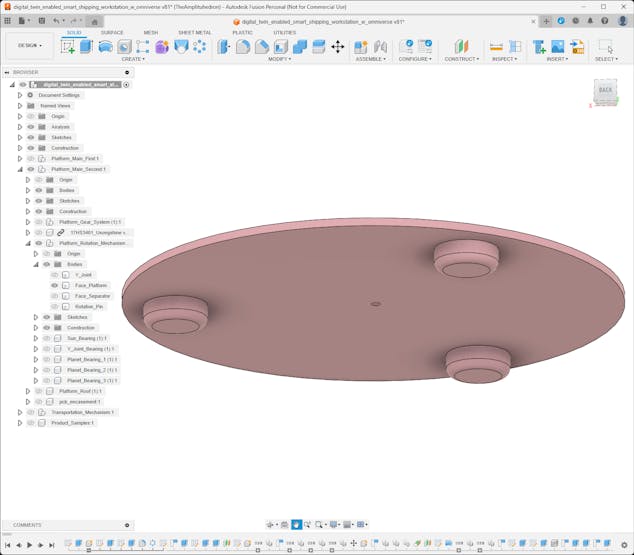The height and width of the screenshot is (555, 634).
Task: Select the Create Sketch tool
Action: click(x=68, y=46)
